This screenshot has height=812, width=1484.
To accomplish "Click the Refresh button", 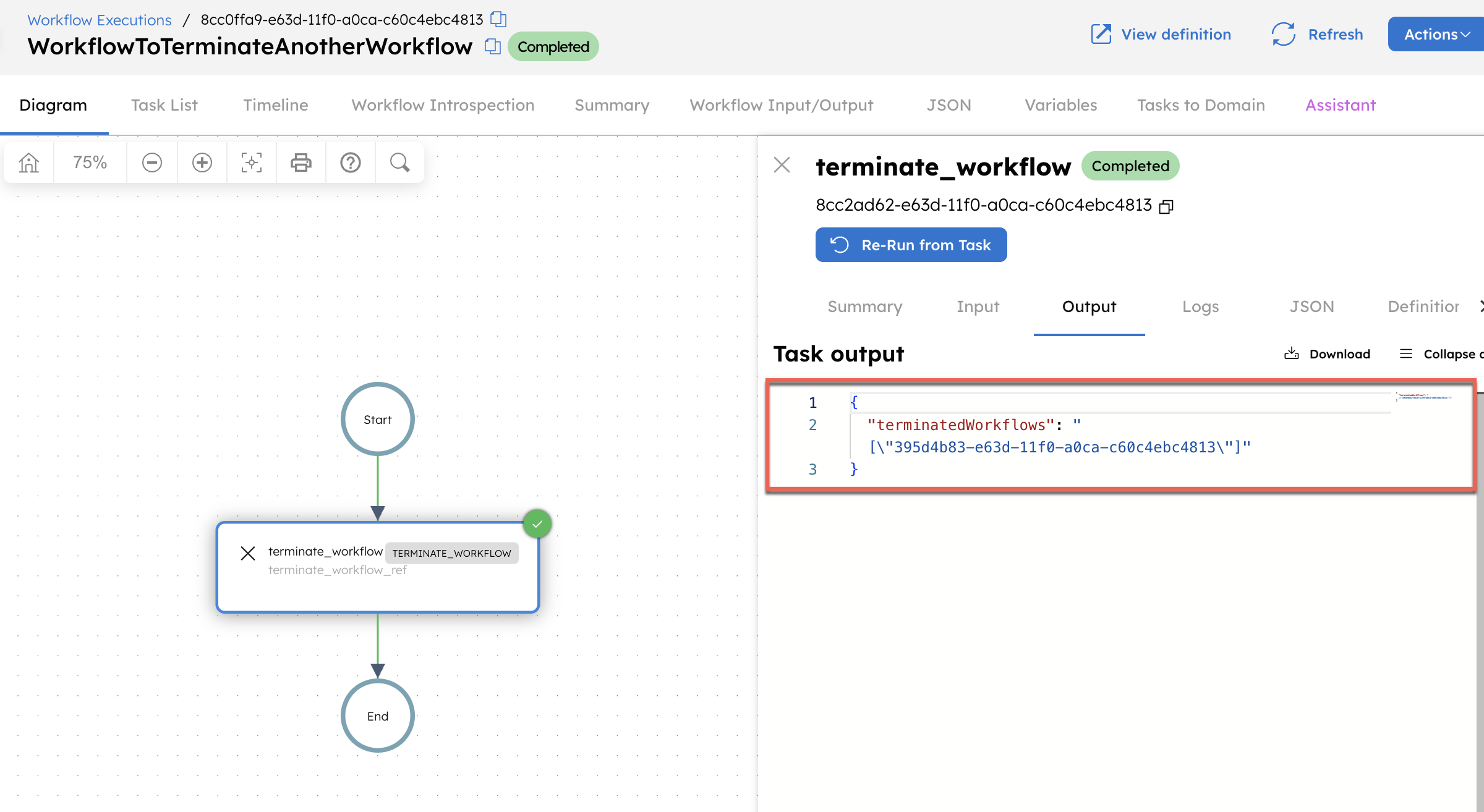I will 1318,34.
